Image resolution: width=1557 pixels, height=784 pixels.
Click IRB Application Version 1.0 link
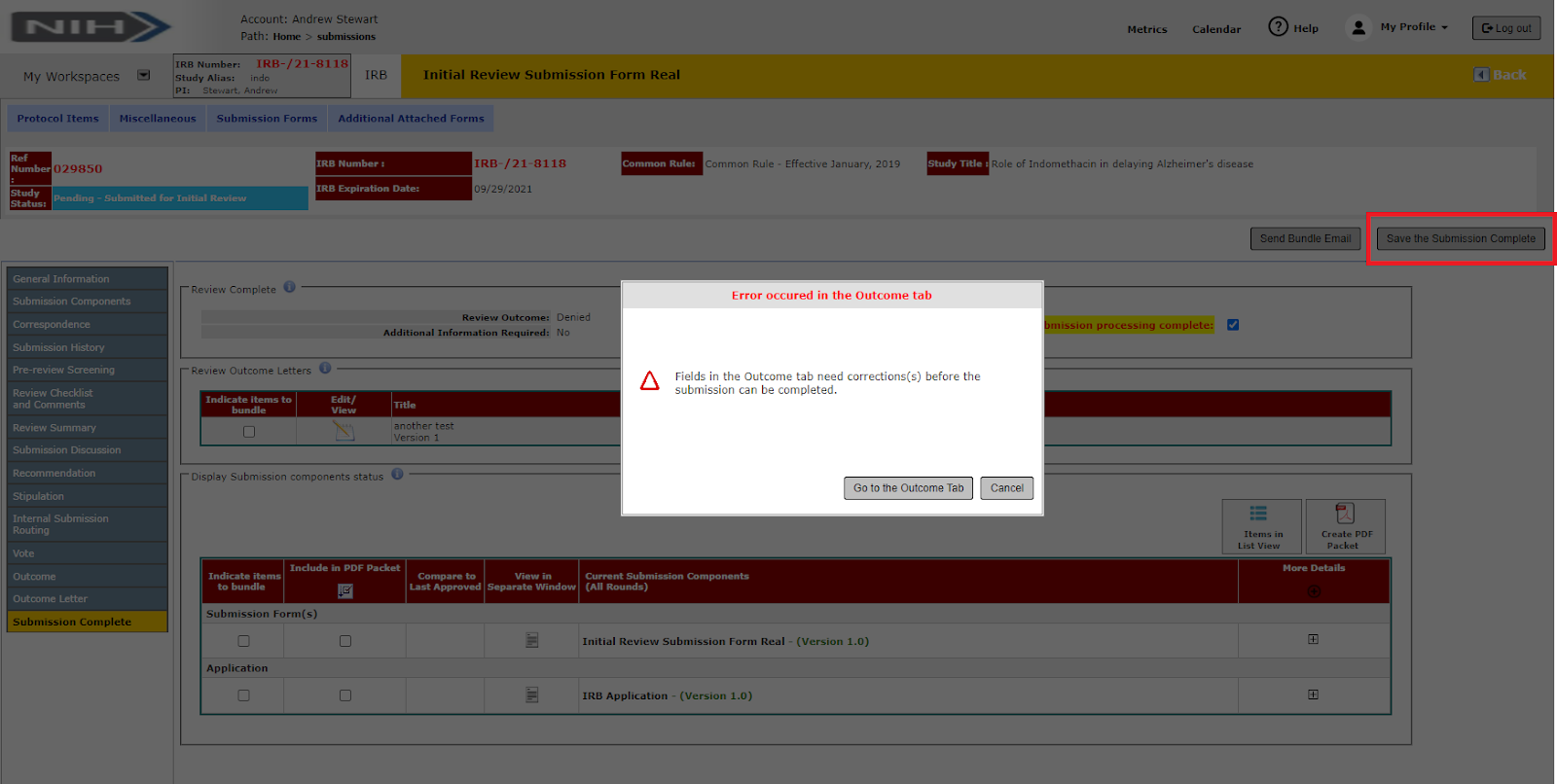click(667, 695)
